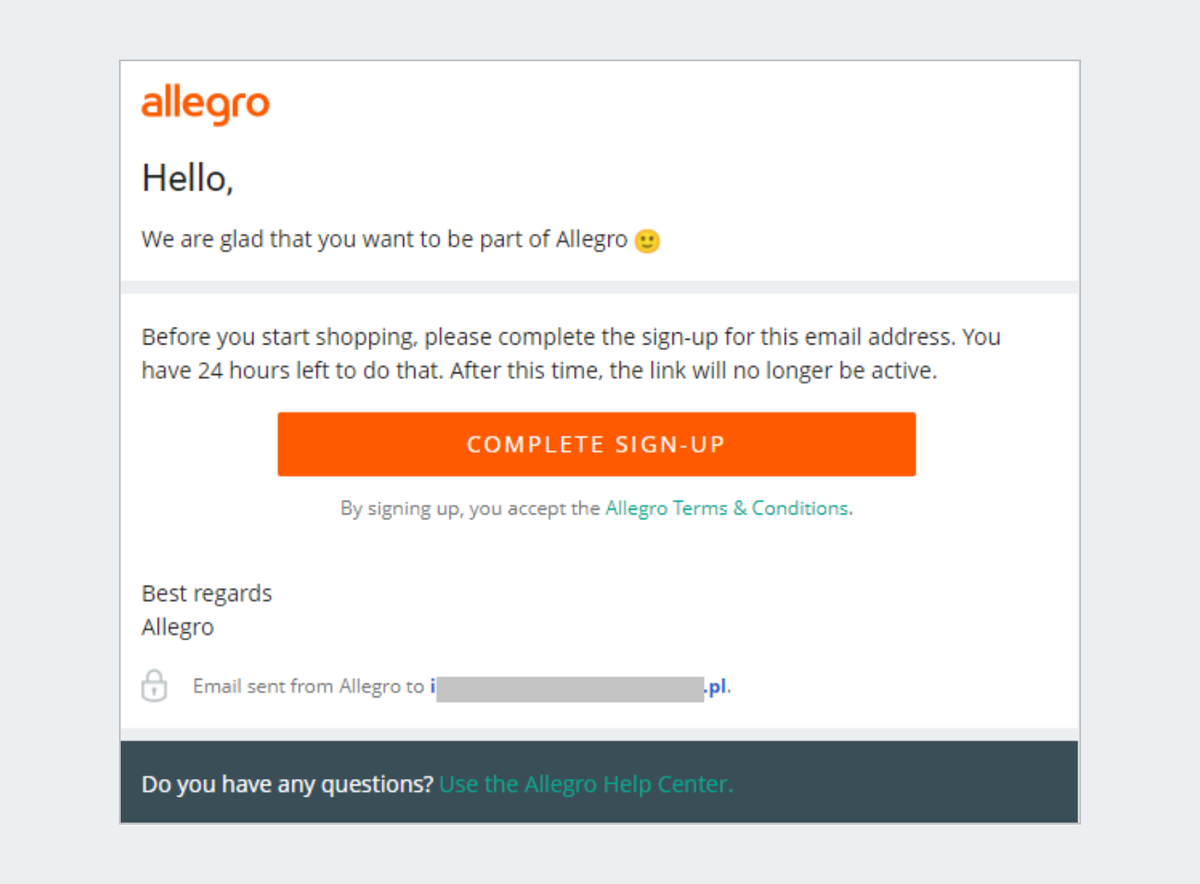This screenshot has height=884, width=1200.
Task: Click the ".pl" ending of the email address
Action: point(716,687)
